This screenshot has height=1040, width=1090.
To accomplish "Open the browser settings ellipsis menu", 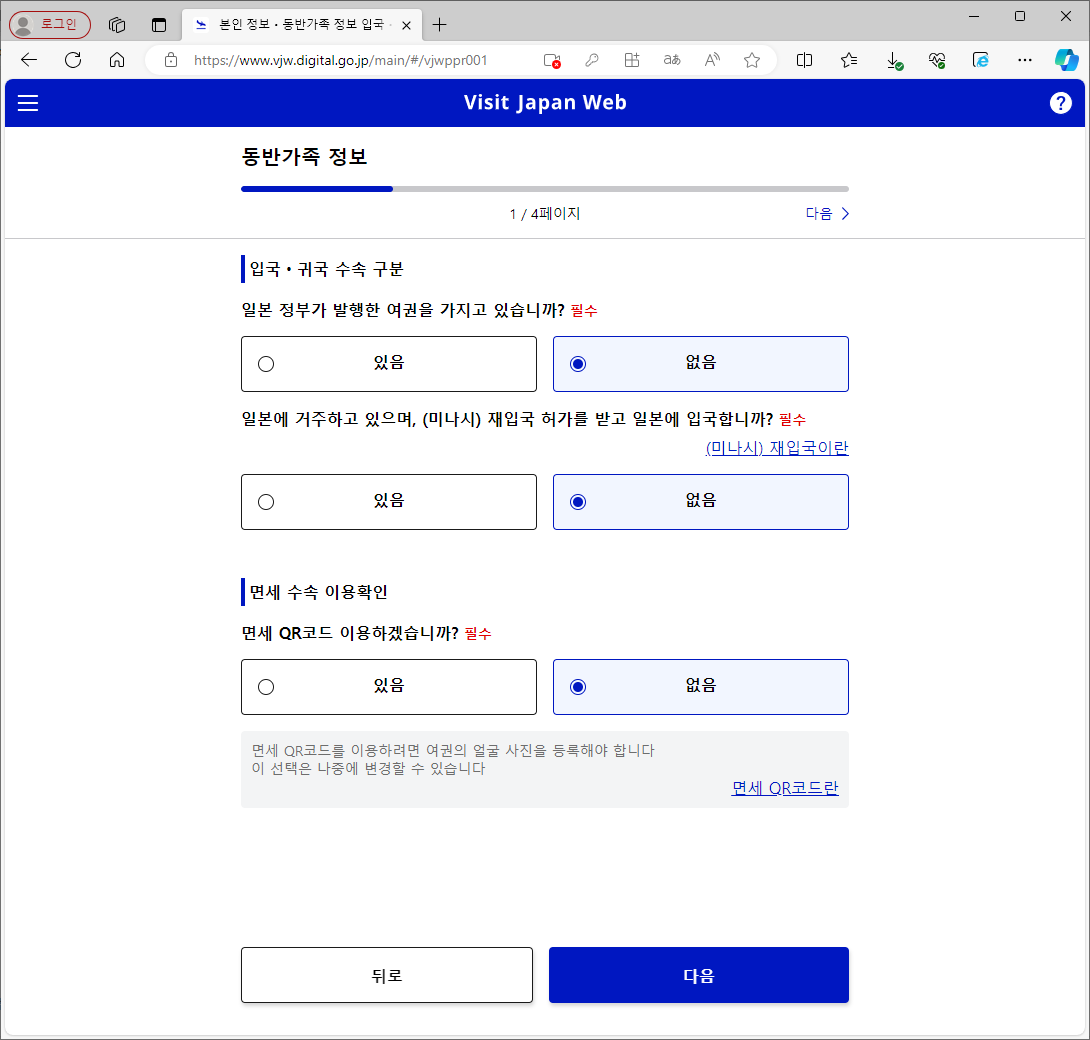I will (1025, 60).
